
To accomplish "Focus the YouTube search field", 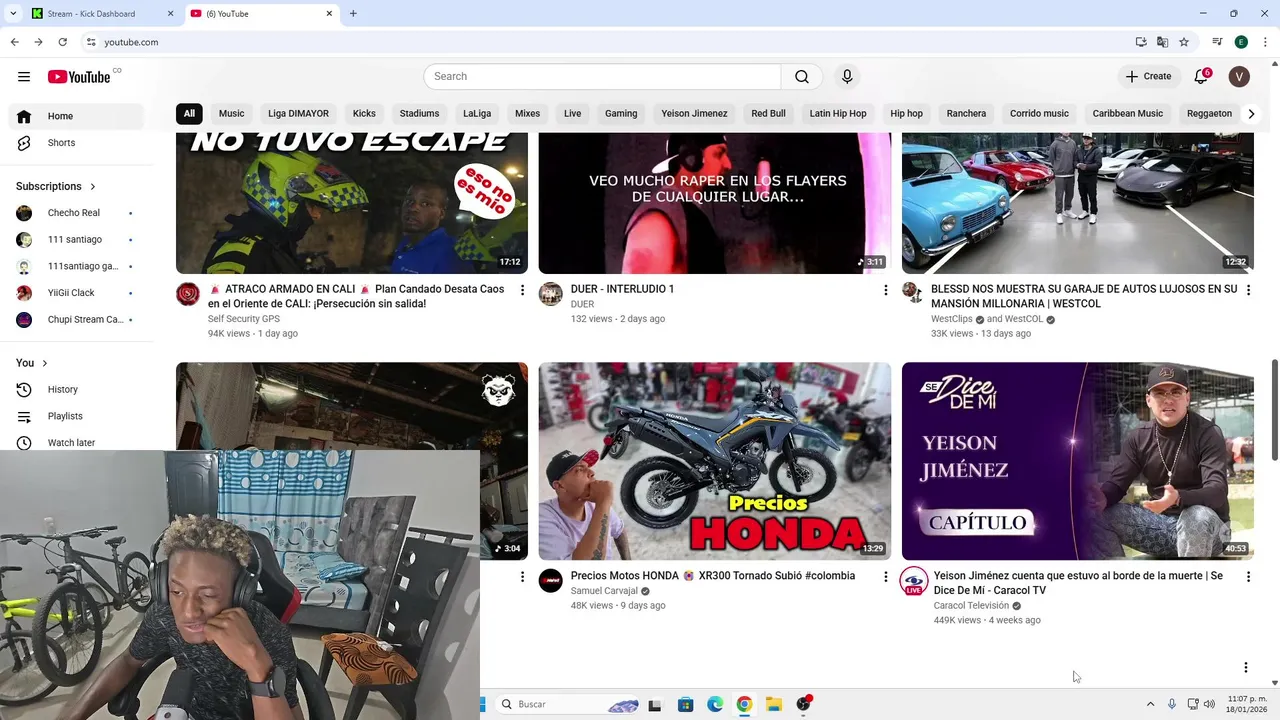I will tap(602, 76).
